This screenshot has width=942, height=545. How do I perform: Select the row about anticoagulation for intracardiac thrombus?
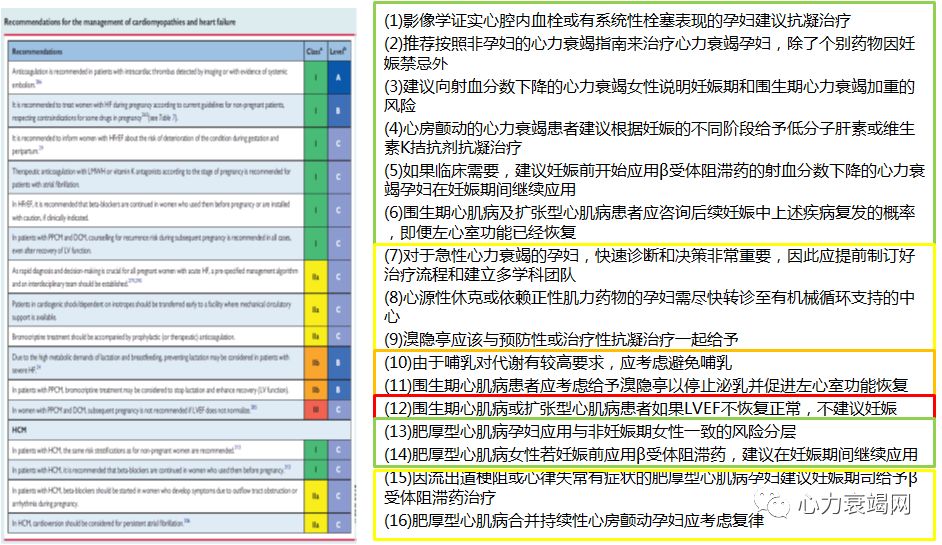(x=179, y=78)
